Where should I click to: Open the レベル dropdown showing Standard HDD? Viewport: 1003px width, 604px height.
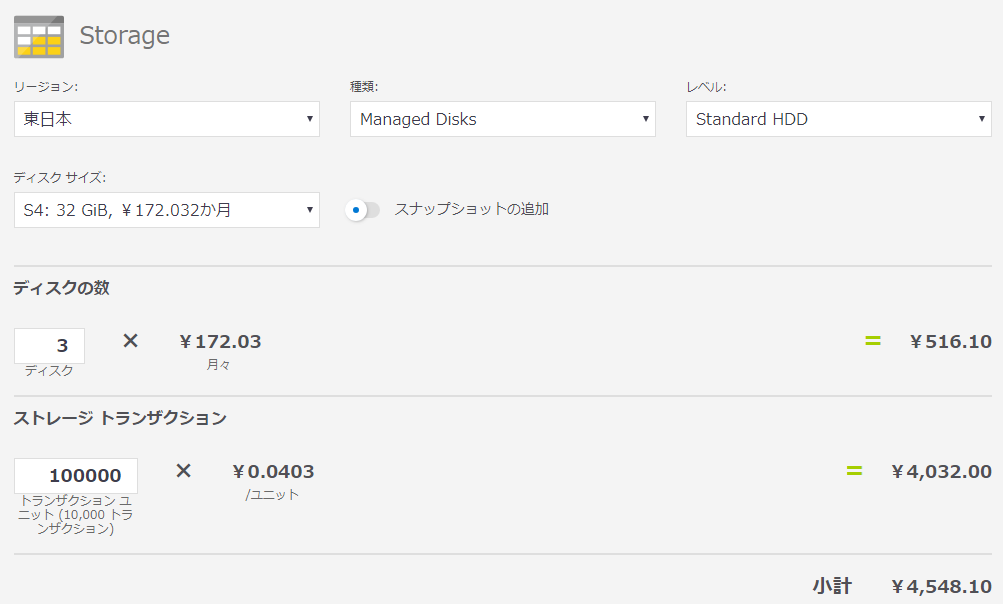point(838,119)
